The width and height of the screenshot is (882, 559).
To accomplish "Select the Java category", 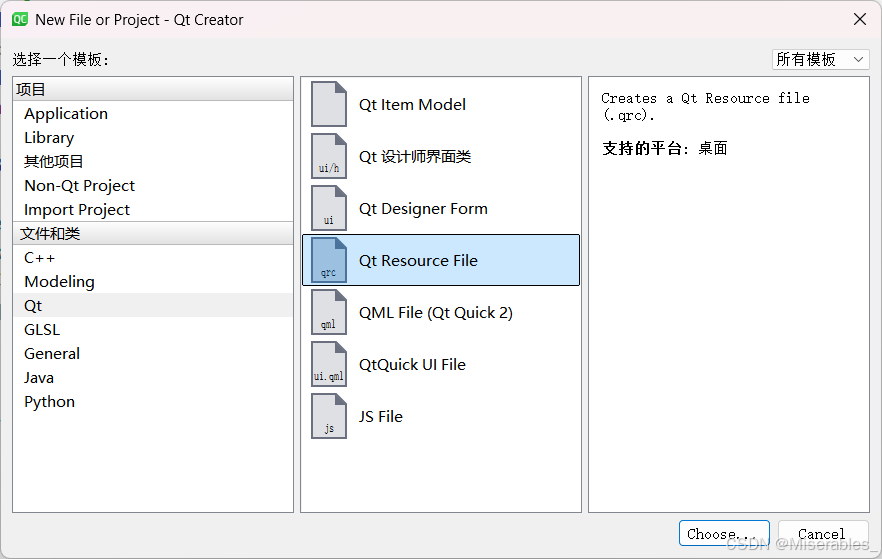I will [153, 377].
